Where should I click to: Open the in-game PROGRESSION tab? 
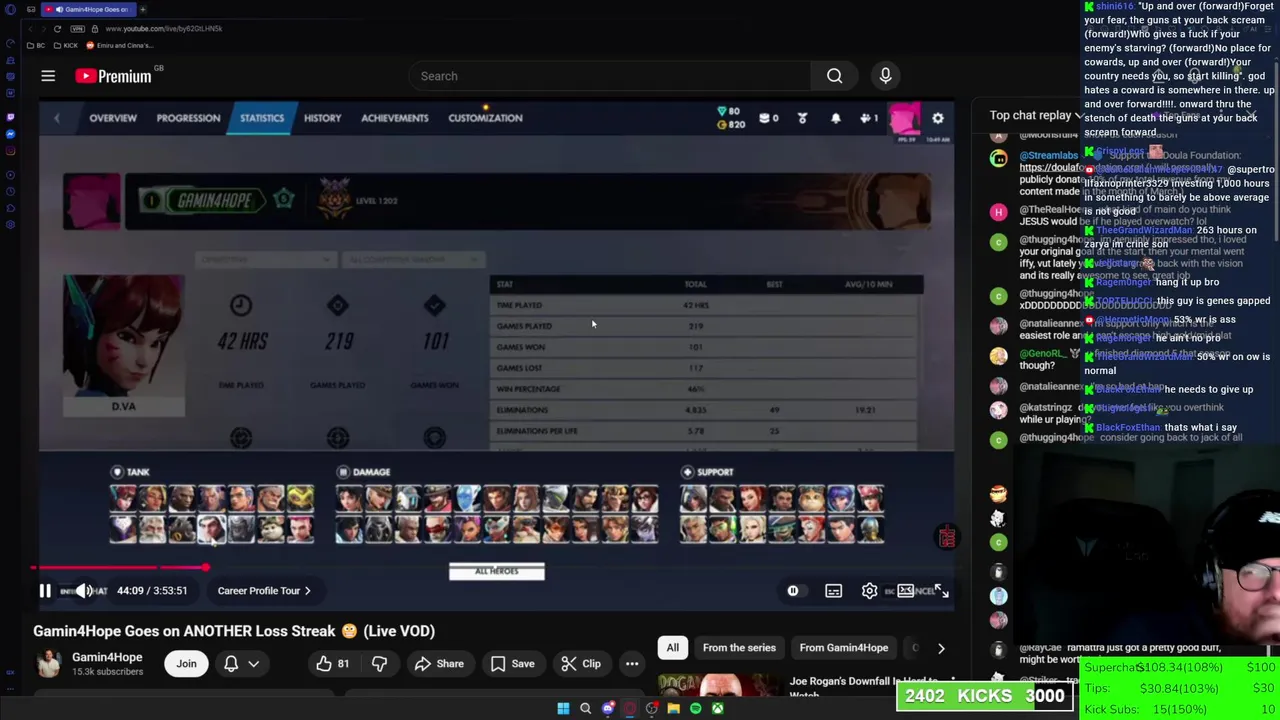pos(188,118)
